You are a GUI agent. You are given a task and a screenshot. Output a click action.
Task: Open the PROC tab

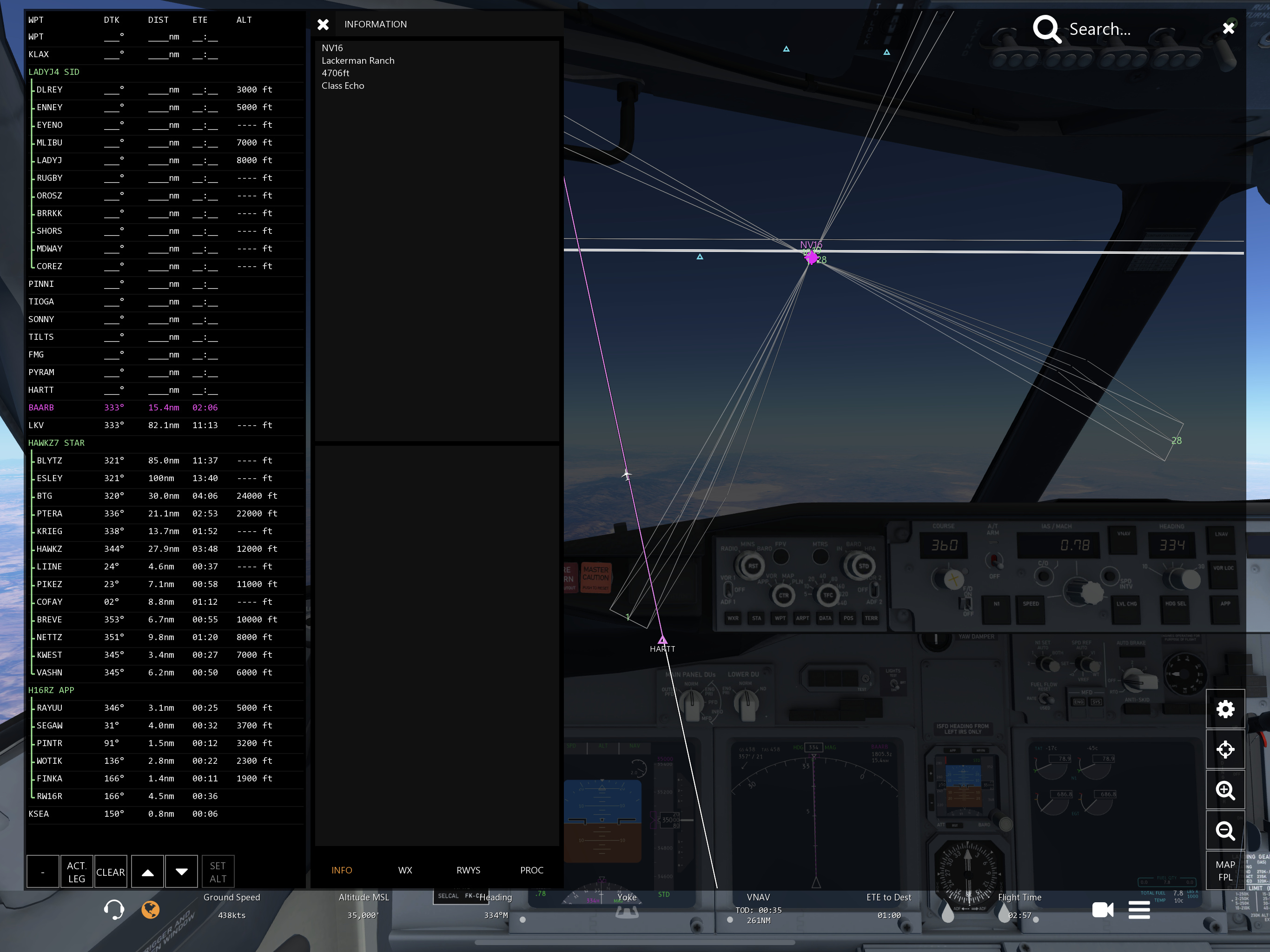pyautogui.click(x=531, y=871)
